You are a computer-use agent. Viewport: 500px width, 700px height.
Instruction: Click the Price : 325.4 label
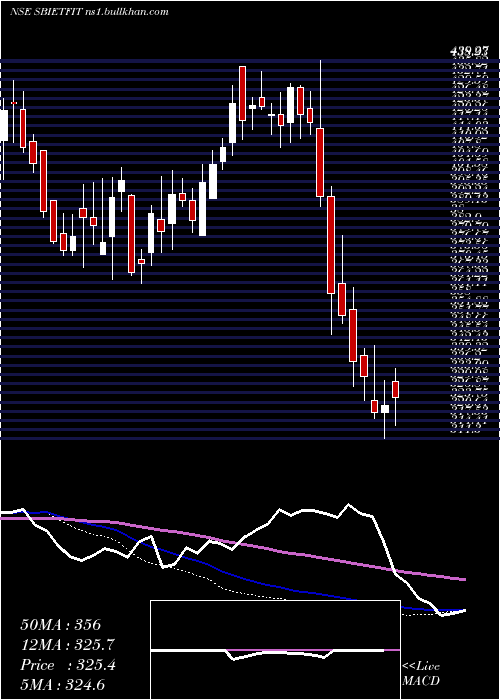[x=68, y=665]
